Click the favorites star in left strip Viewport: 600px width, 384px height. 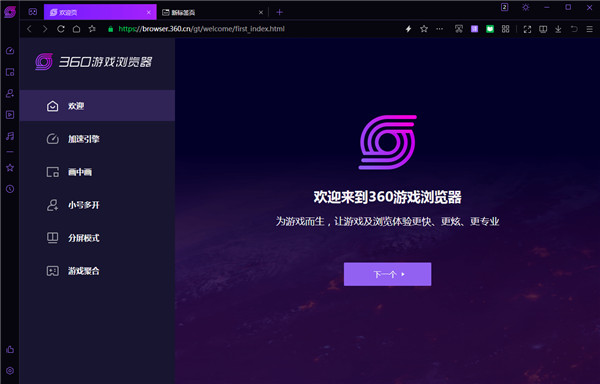[x=10, y=168]
